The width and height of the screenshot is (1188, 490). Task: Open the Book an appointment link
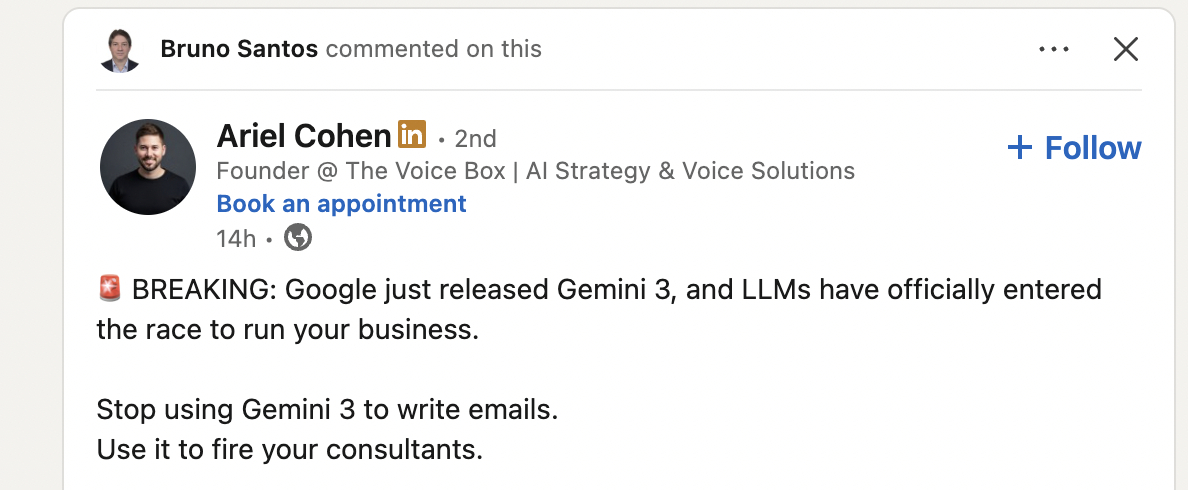pyautogui.click(x=341, y=204)
